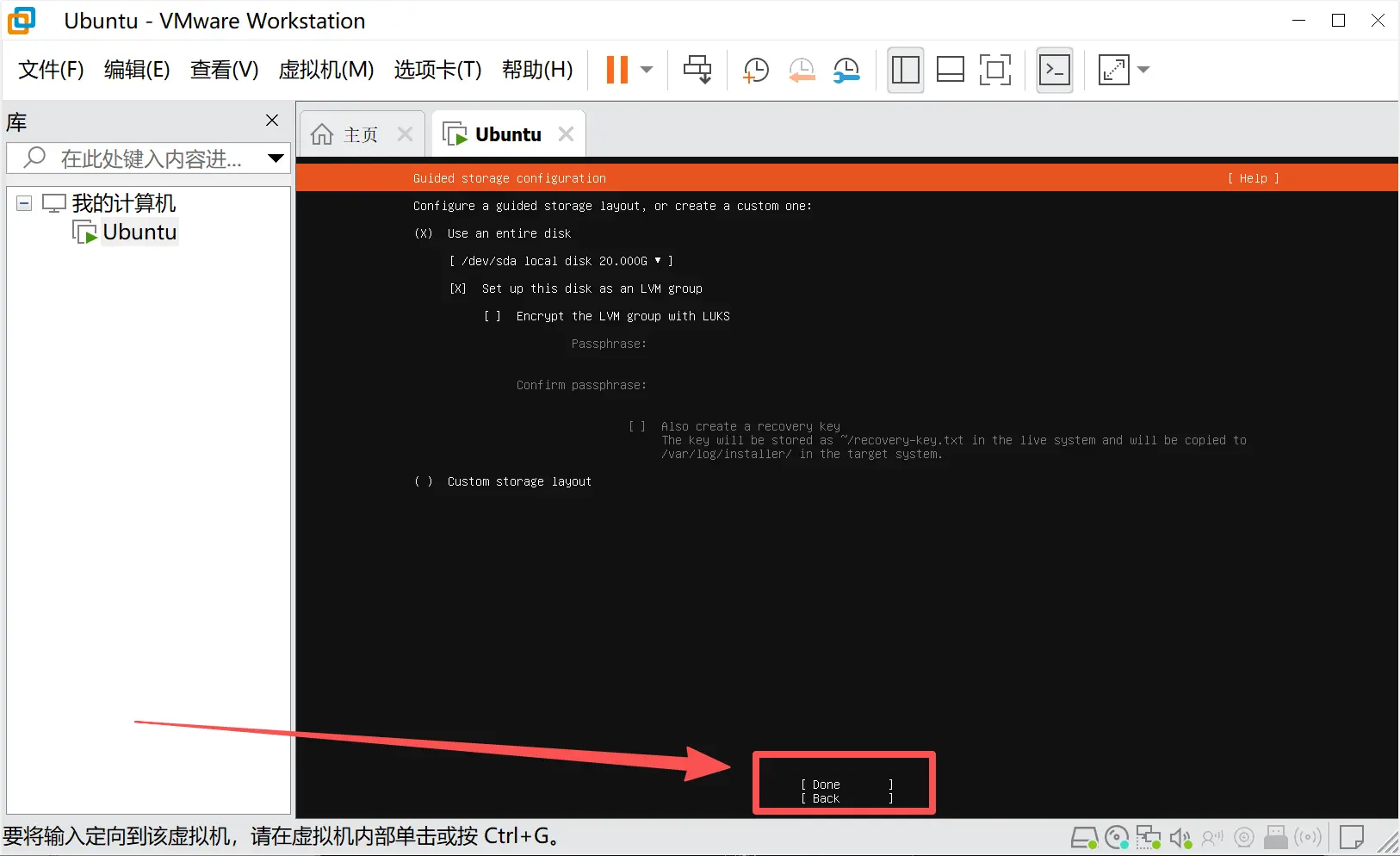Select the 'Custom storage layout' radio option

pos(423,481)
